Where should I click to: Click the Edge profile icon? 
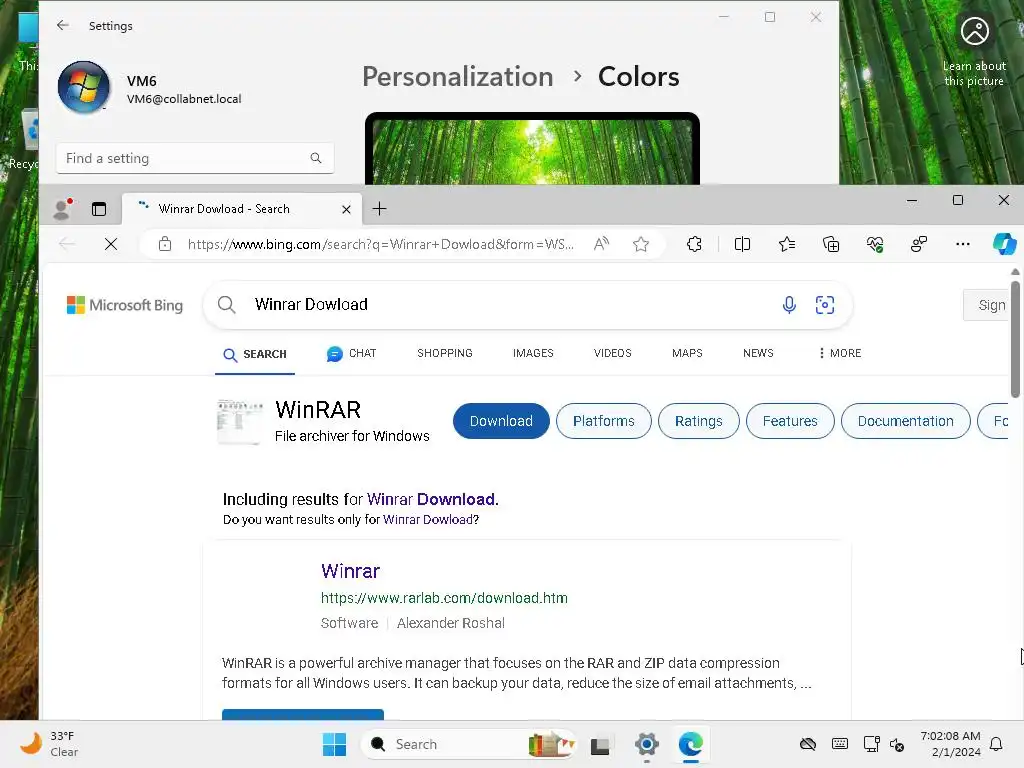point(62,208)
